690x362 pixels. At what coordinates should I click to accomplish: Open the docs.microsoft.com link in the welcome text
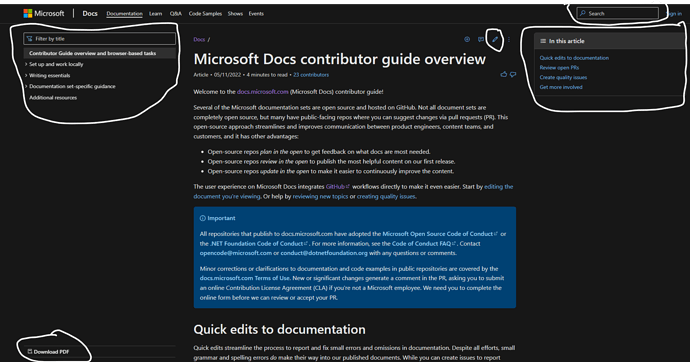(x=263, y=92)
